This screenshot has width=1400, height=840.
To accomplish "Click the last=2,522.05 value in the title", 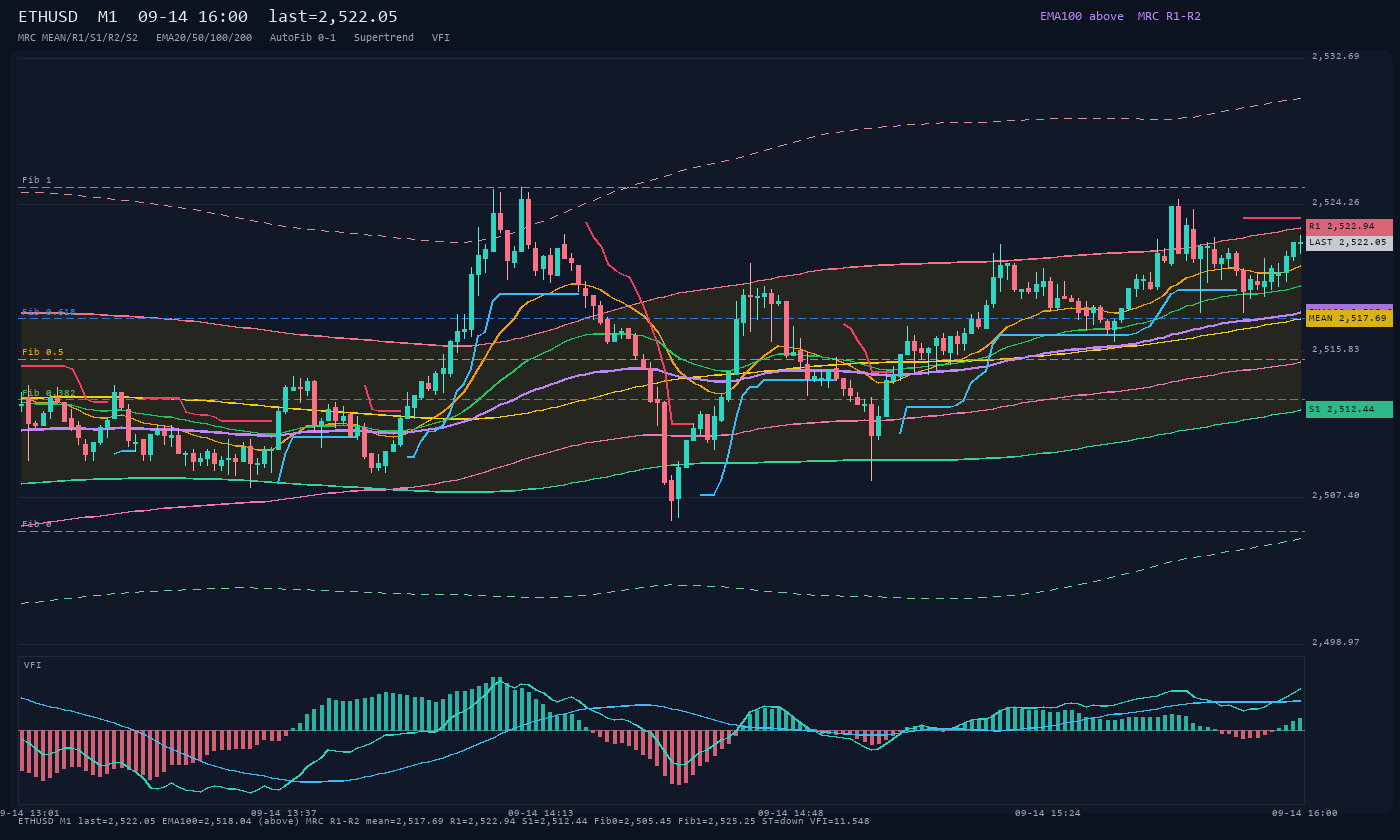I will click(333, 16).
